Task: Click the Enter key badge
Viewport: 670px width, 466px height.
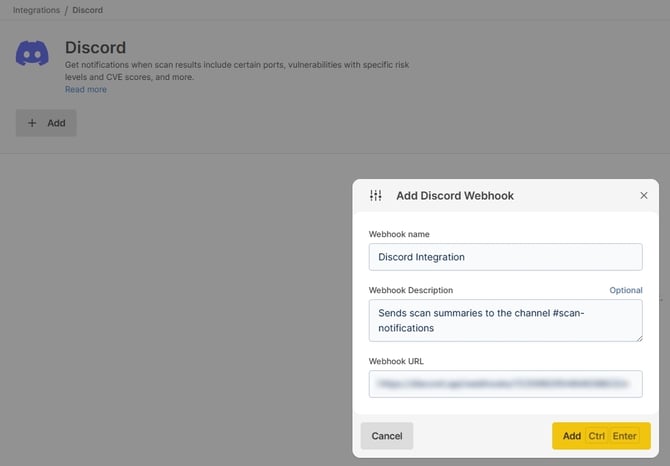Action: (625, 436)
